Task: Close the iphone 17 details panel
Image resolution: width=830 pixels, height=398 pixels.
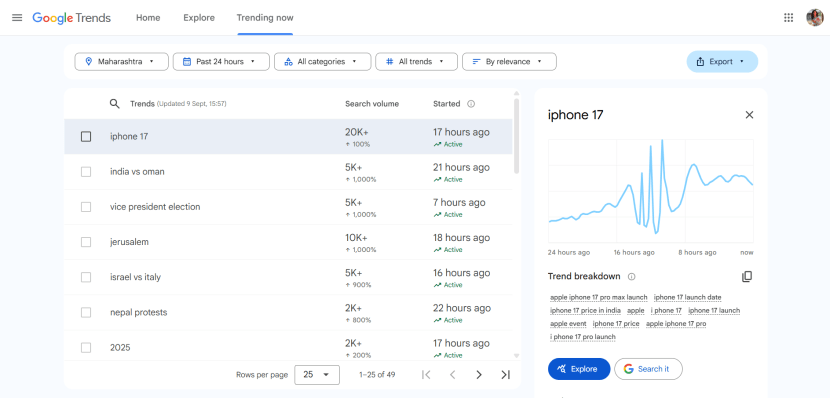Action: (749, 115)
